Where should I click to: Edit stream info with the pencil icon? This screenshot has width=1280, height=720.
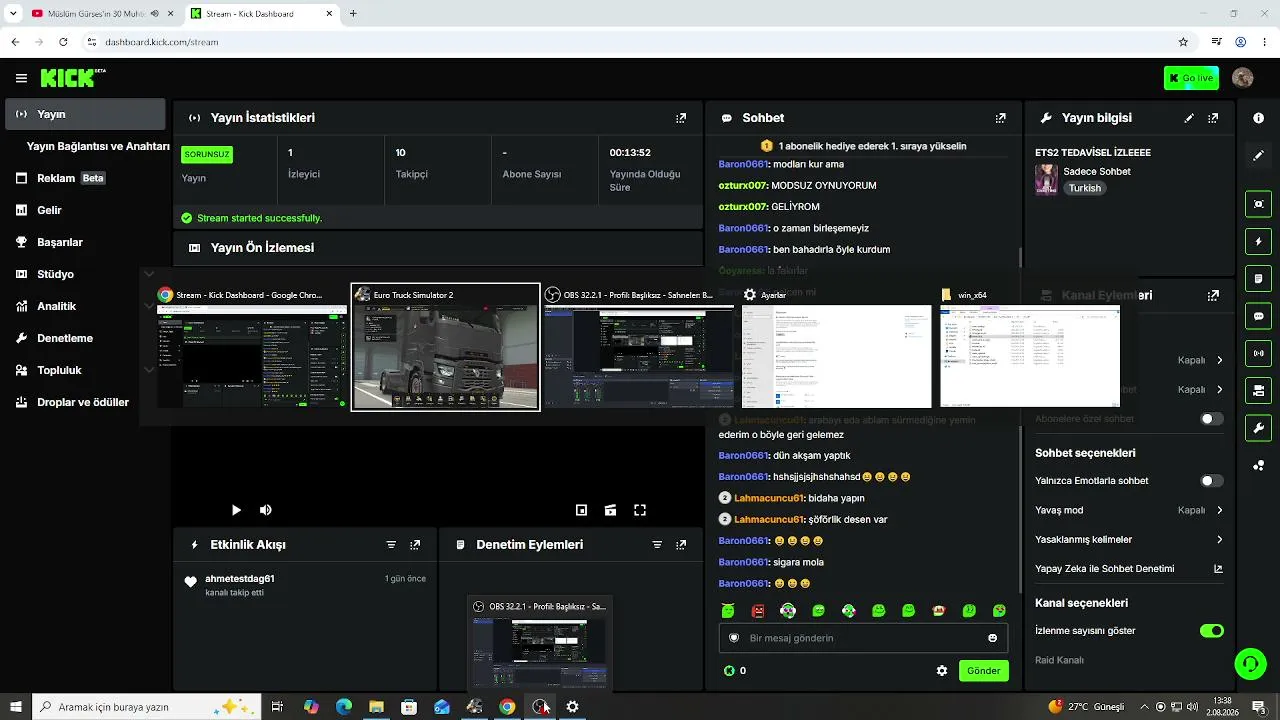[x=1189, y=118]
